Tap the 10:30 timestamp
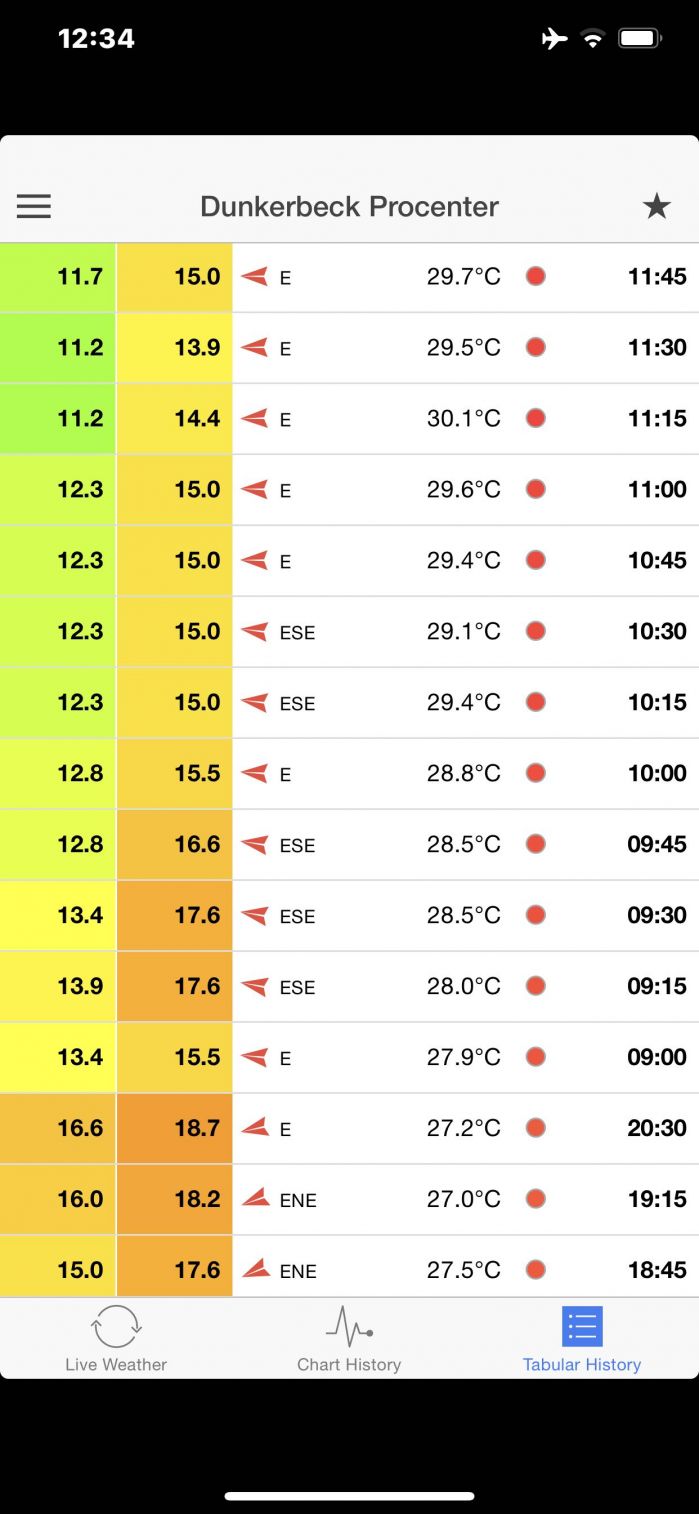699x1514 pixels. (657, 631)
